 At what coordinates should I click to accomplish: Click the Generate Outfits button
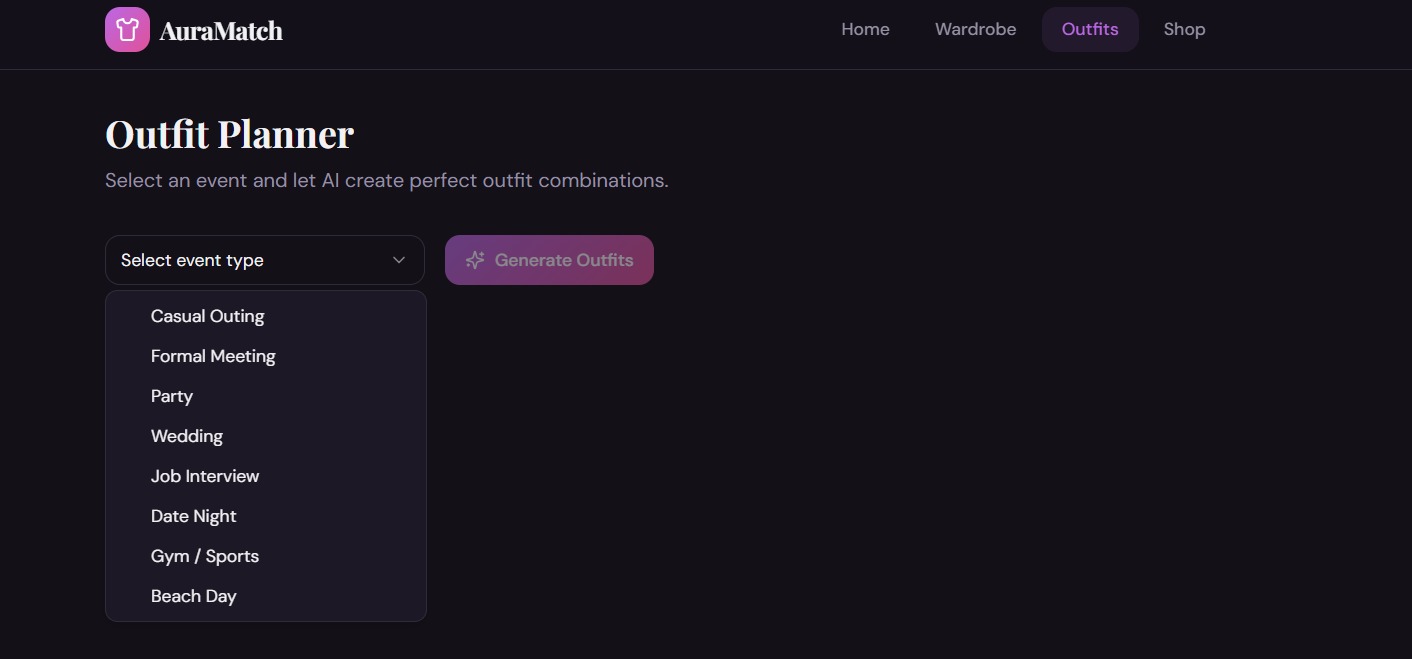[x=549, y=260]
